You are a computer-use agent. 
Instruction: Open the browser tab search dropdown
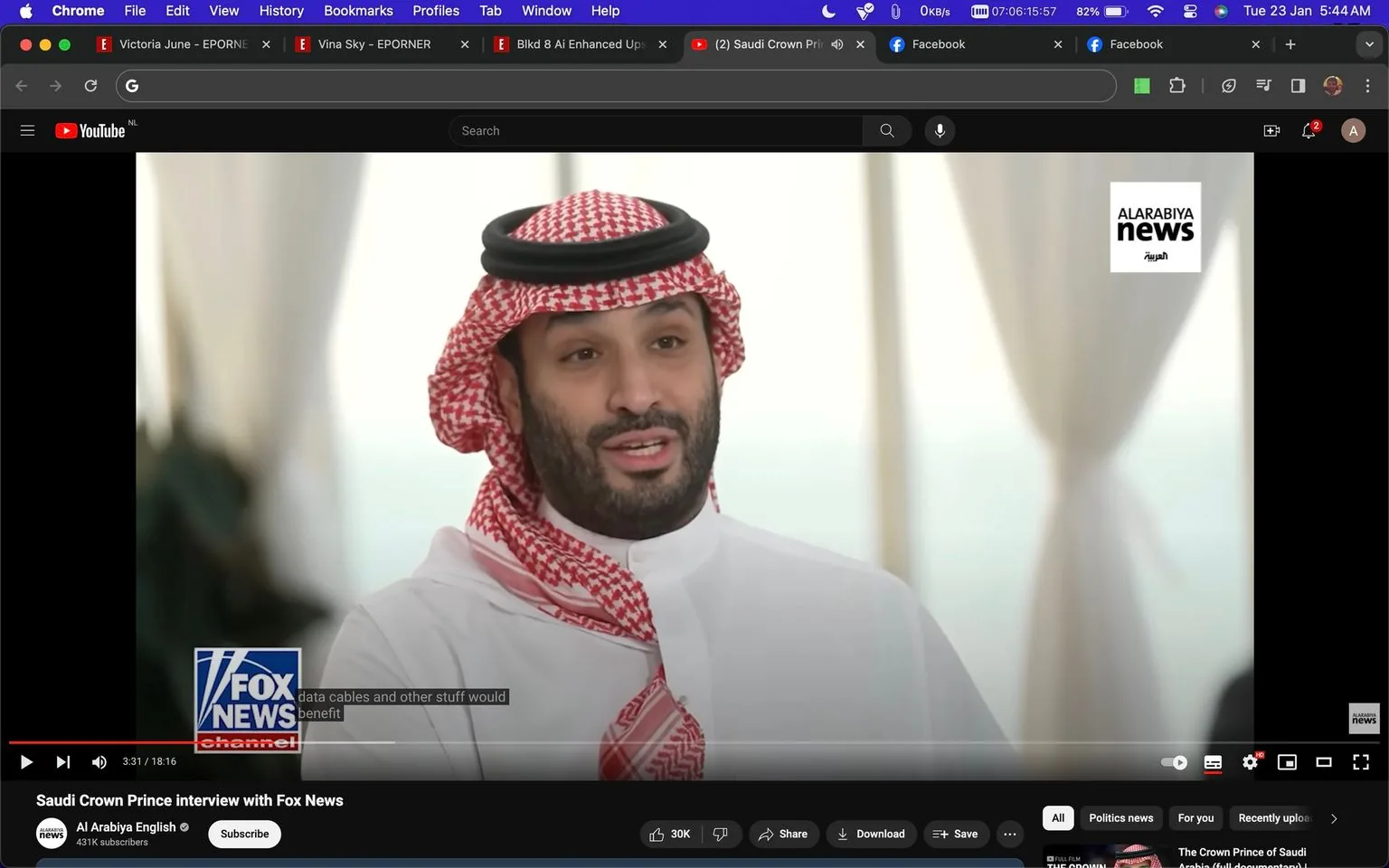click(1368, 43)
